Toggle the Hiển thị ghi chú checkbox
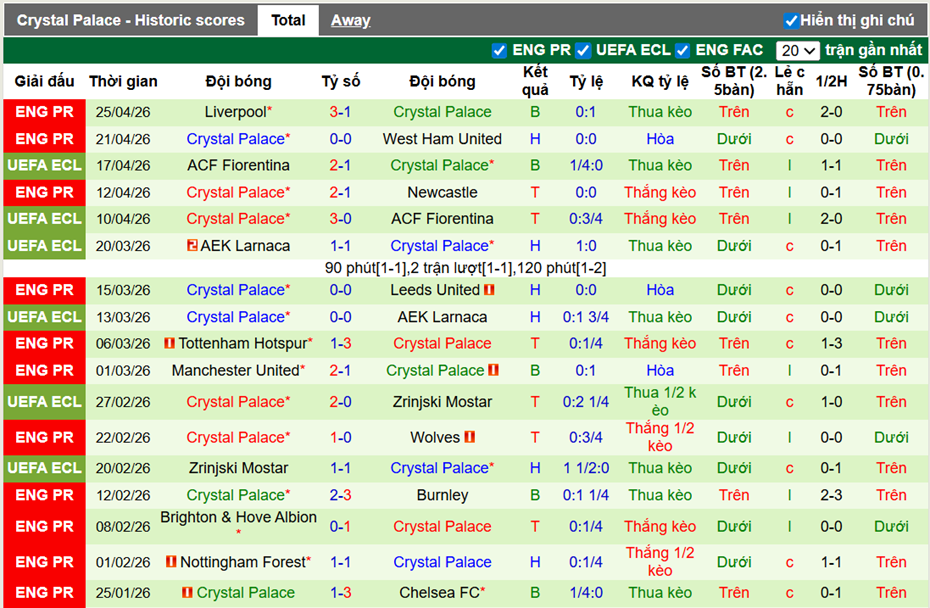Screen dimensions: 930x608 [x=791, y=20]
